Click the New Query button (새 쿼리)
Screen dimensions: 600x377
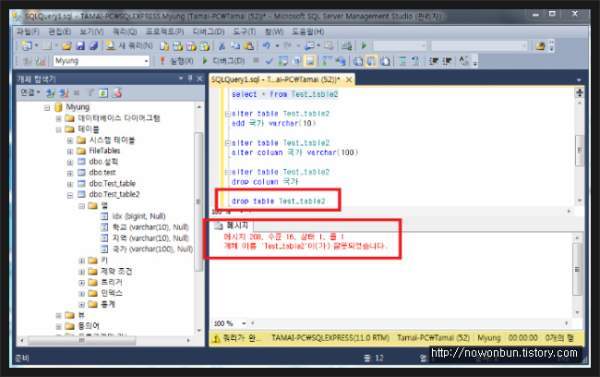point(129,46)
